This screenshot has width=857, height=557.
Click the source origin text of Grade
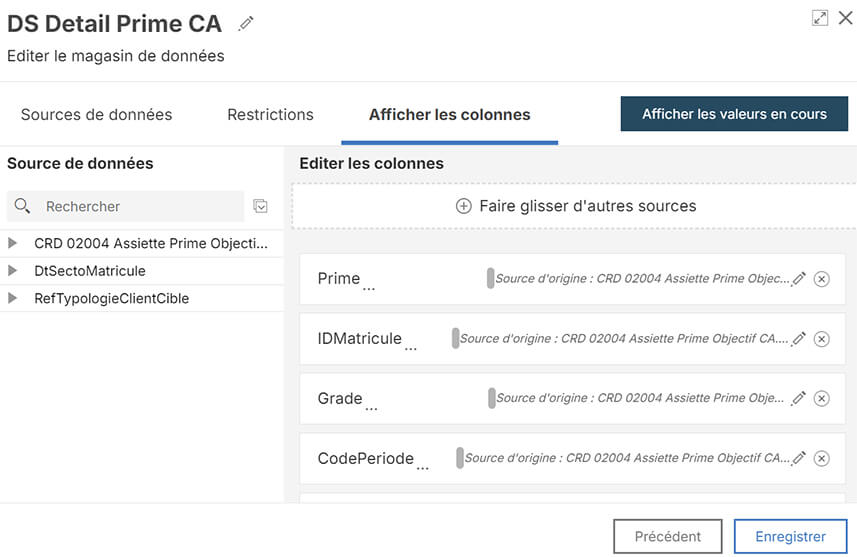(x=640, y=398)
